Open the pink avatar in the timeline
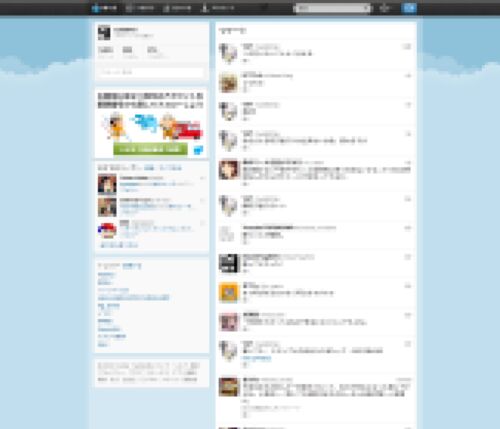 click(x=228, y=322)
